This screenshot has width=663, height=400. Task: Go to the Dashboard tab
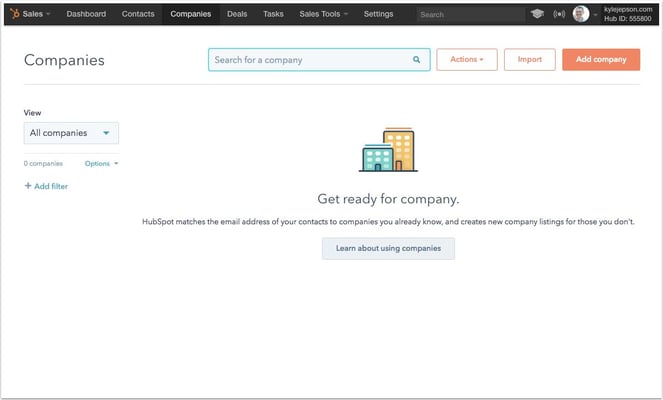(x=86, y=14)
